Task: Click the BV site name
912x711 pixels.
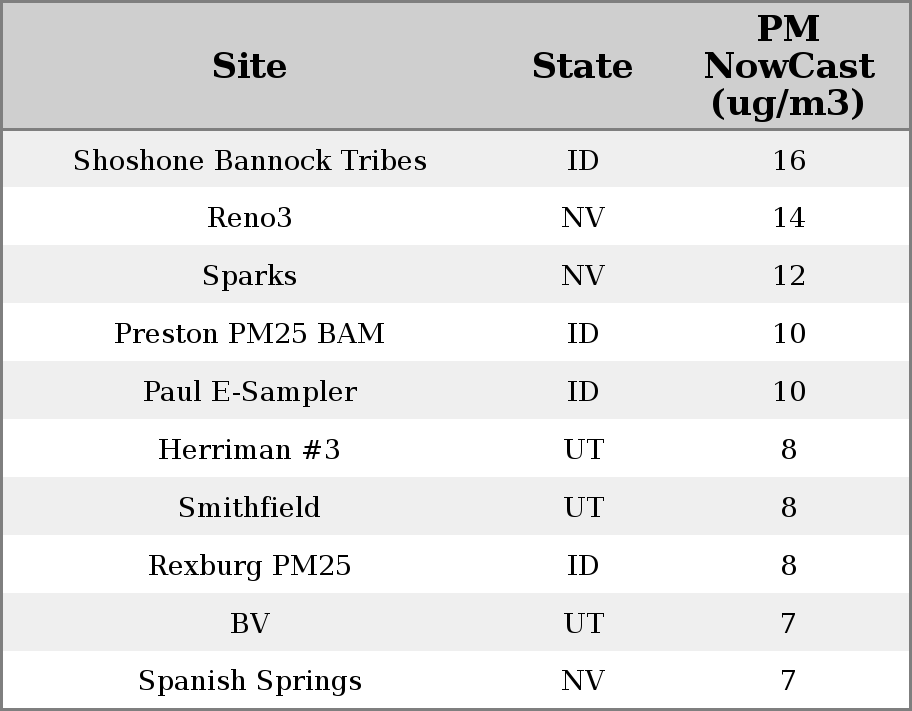Action: coord(249,624)
